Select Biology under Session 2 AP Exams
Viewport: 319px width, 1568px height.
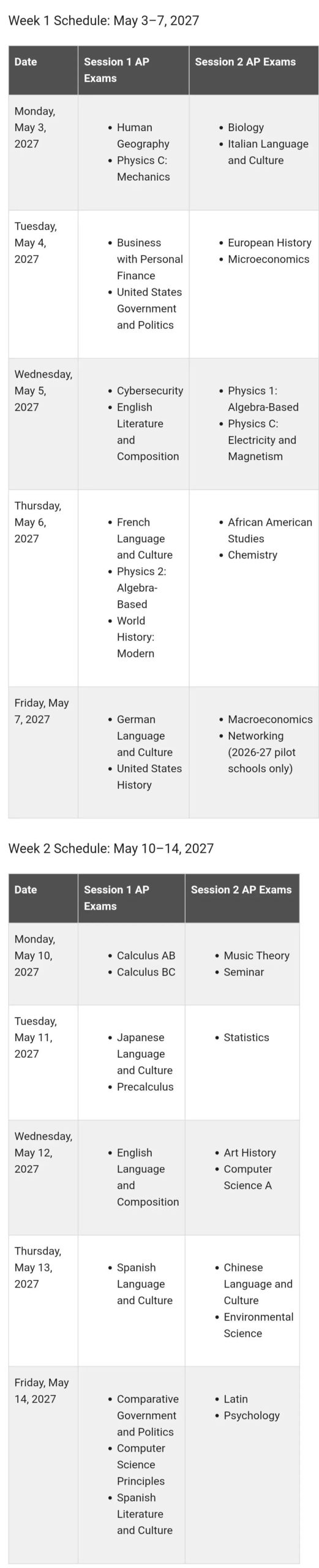[x=246, y=127]
